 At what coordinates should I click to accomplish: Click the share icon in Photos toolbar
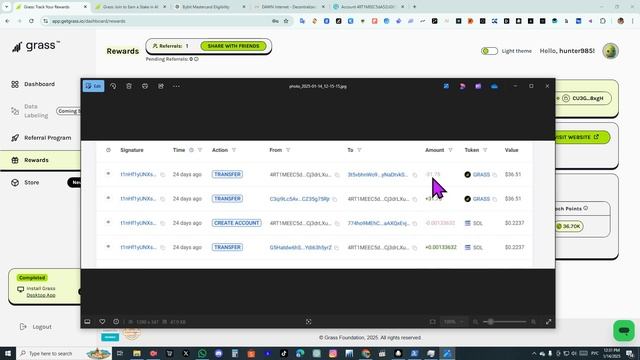161,86
